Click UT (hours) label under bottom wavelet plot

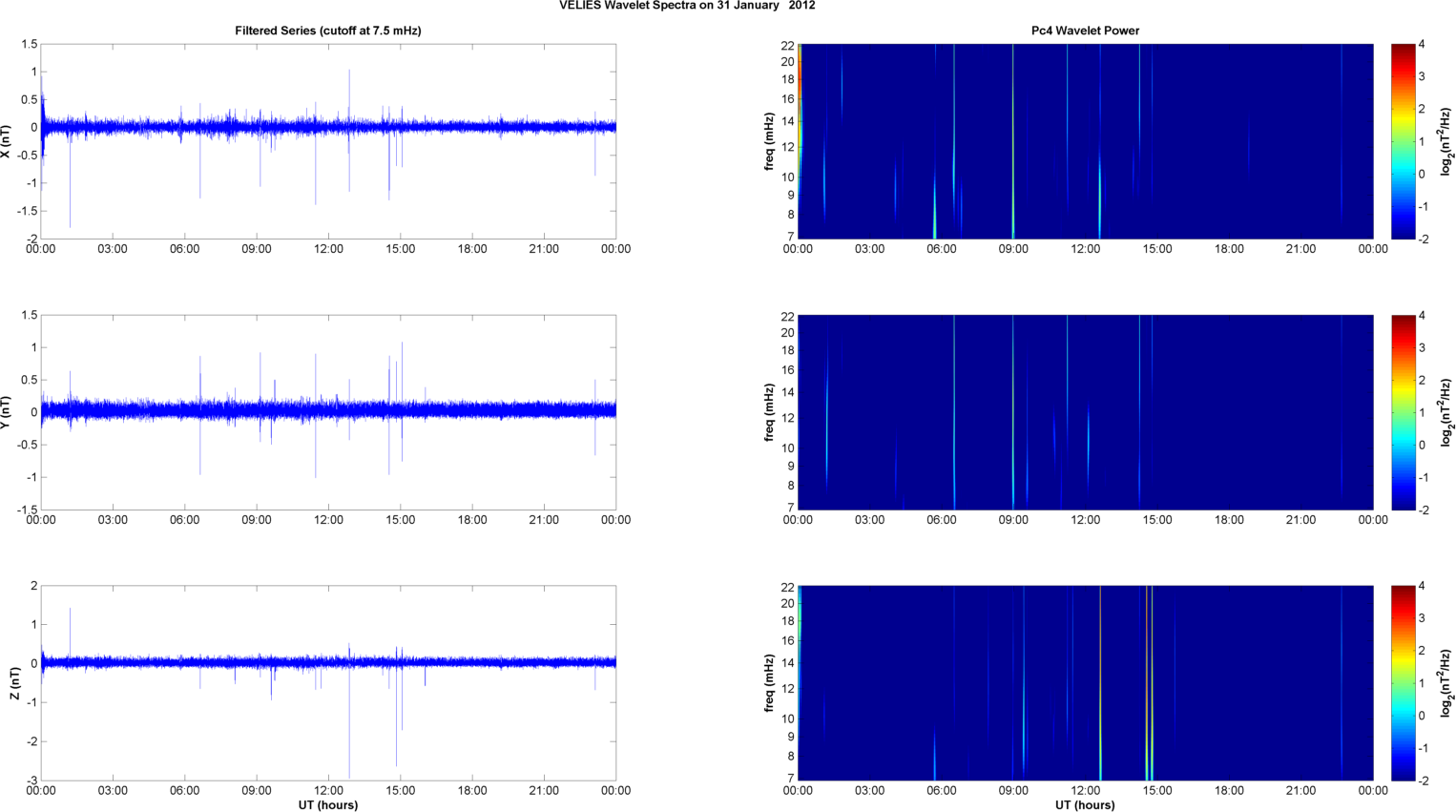click(1085, 805)
